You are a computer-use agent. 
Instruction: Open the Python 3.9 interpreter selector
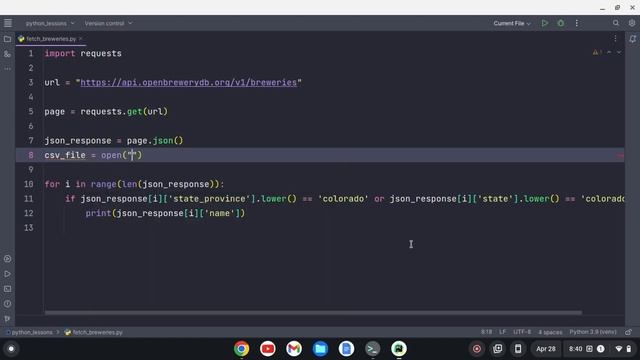593,332
